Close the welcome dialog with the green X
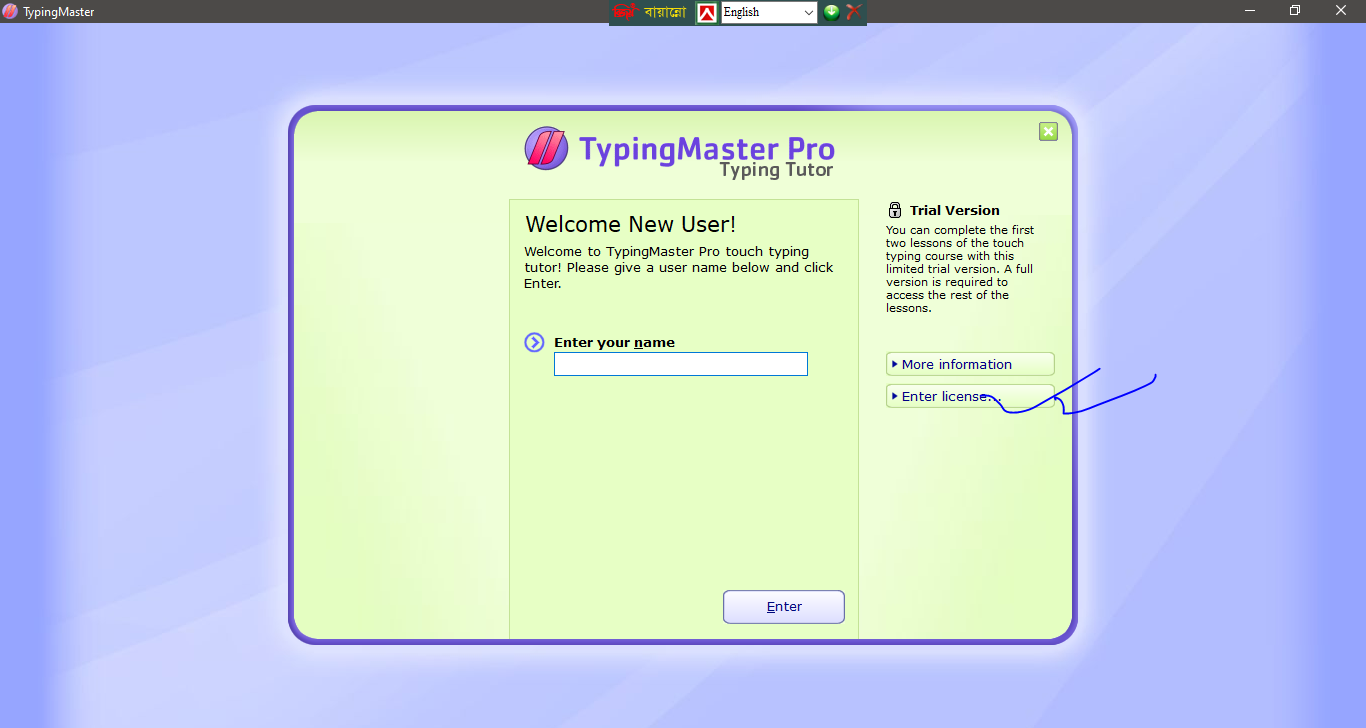This screenshot has width=1366, height=728. click(x=1048, y=131)
